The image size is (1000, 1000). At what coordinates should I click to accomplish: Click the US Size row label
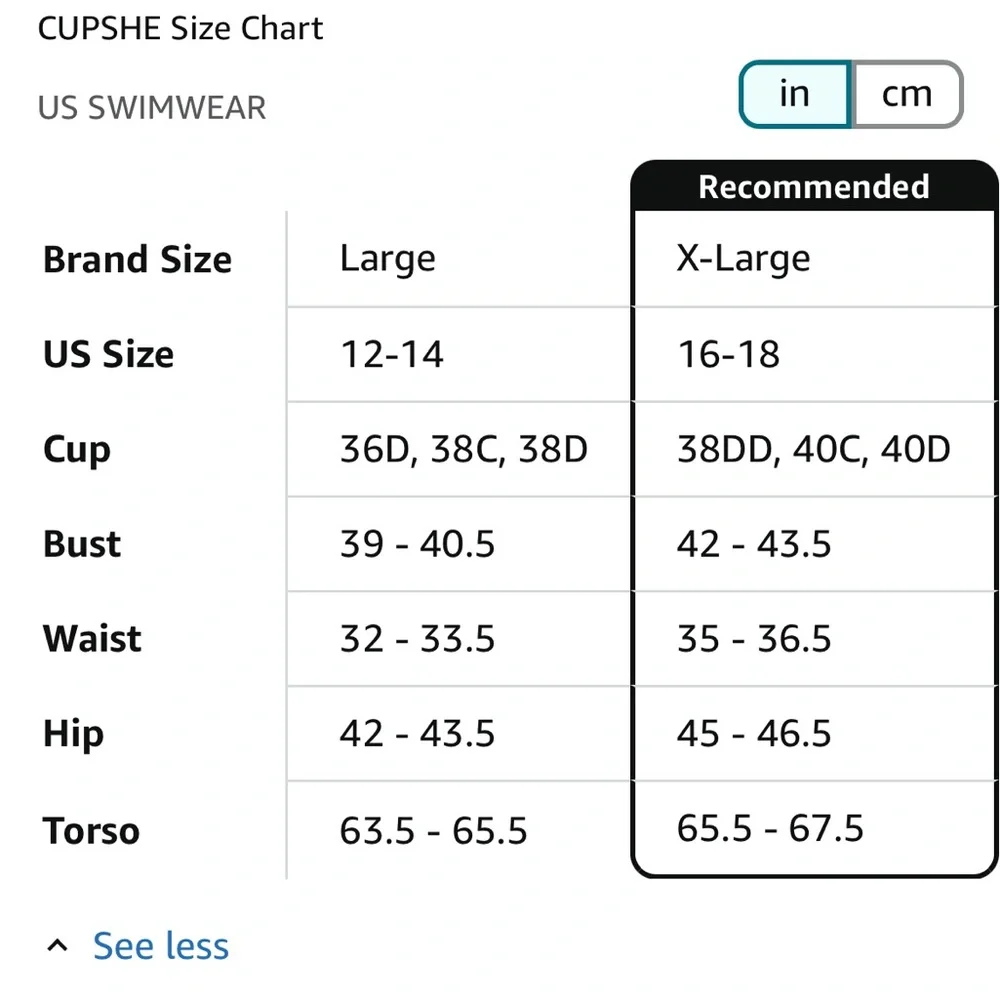click(108, 354)
